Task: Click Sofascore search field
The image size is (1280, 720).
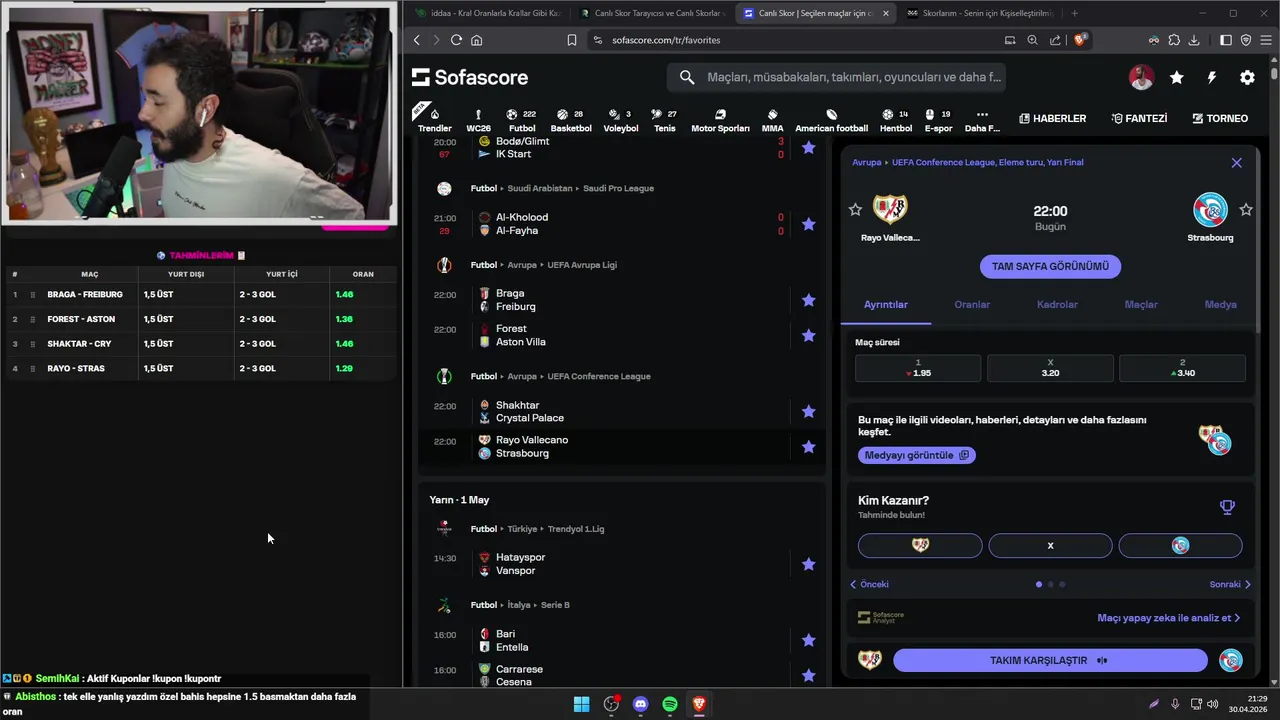Action: (836, 77)
